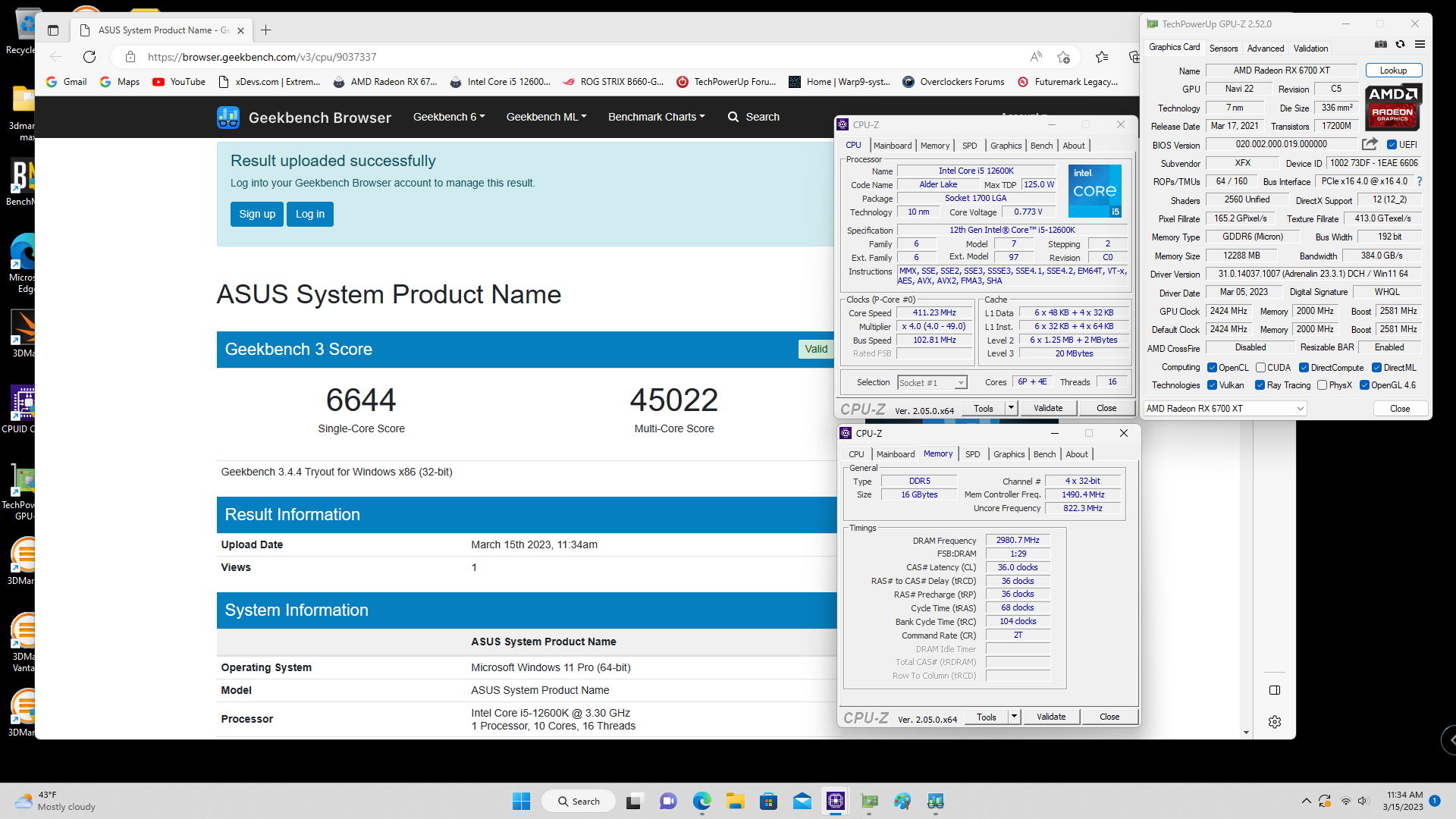Toggle the Edge sidebar panel icon

pyautogui.click(x=1275, y=690)
